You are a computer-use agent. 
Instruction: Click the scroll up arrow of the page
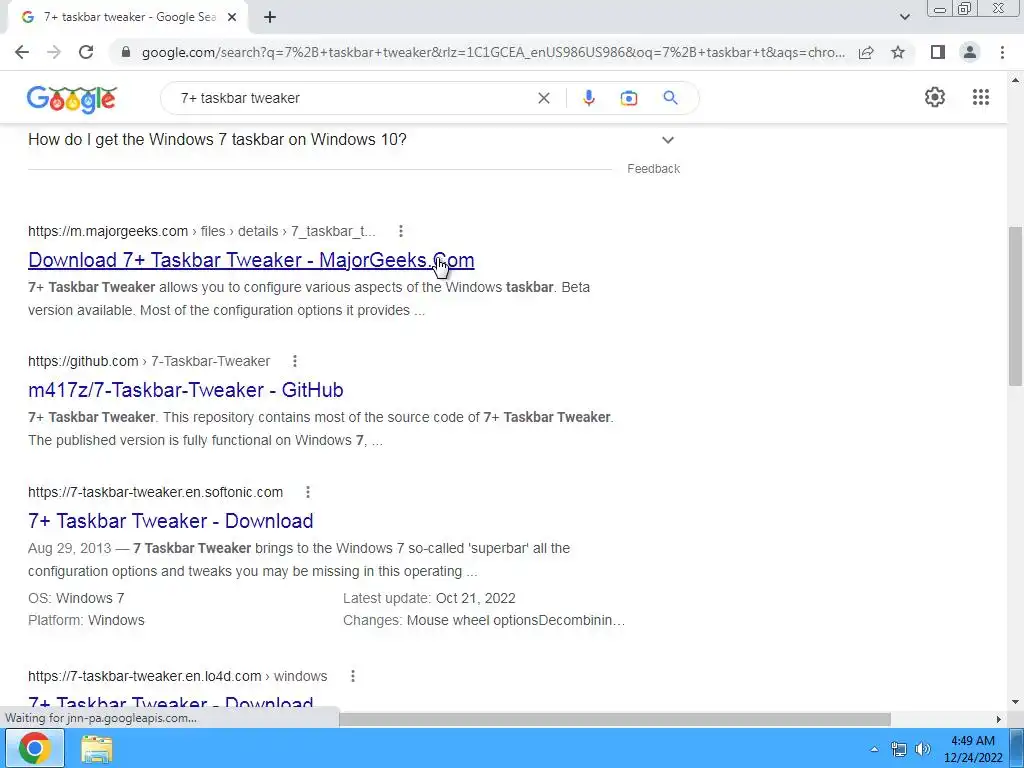pyautogui.click(x=1015, y=80)
